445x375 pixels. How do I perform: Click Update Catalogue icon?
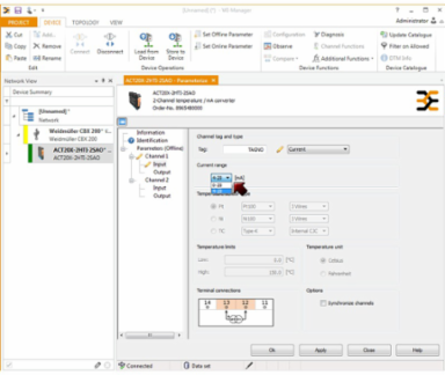pos(384,35)
